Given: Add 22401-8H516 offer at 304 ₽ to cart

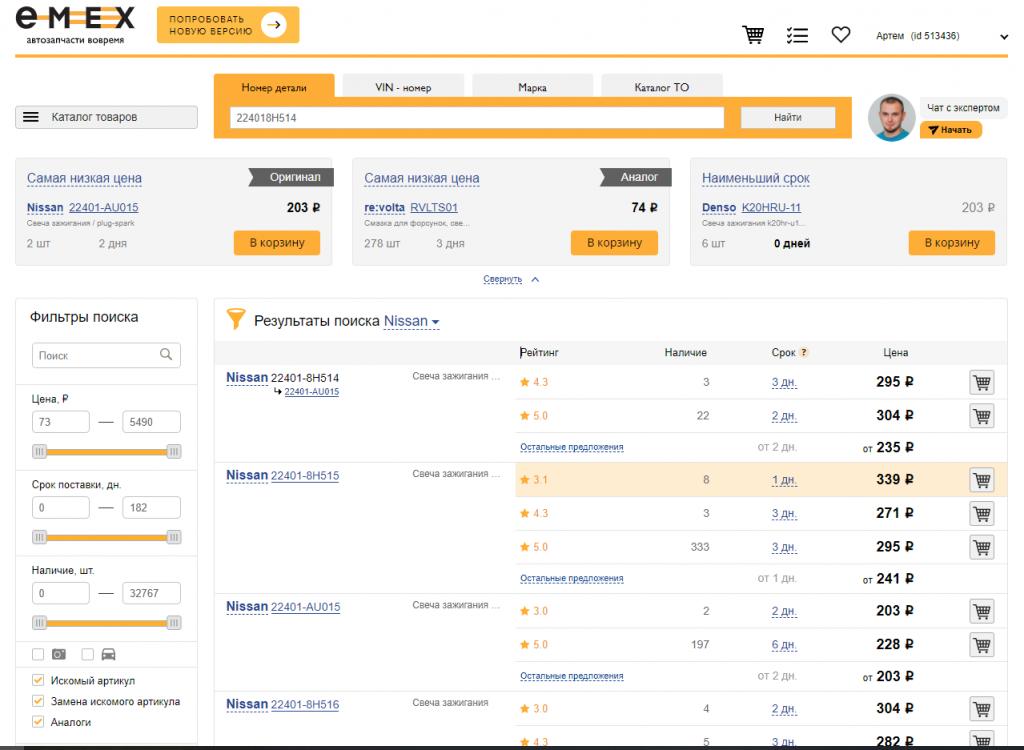Looking at the screenshot, I should point(982,709).
